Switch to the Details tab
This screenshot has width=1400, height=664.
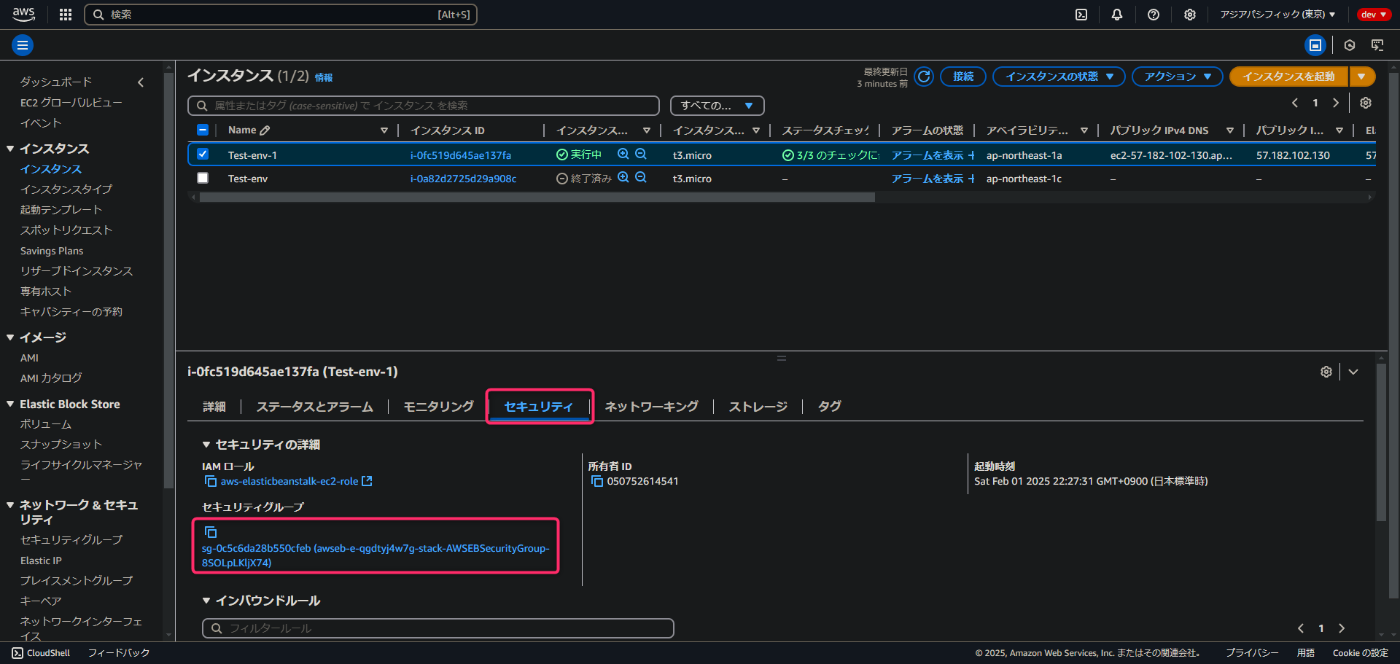coord(214,407)
